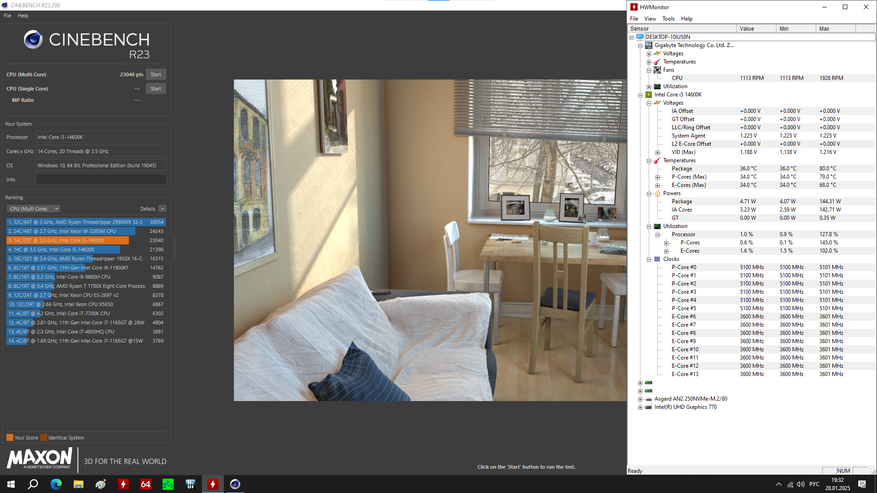This screenshot has height=493, width=877.
Task: Click the thermometer icon beside CPU Temperatures
Action: [657, 161]
